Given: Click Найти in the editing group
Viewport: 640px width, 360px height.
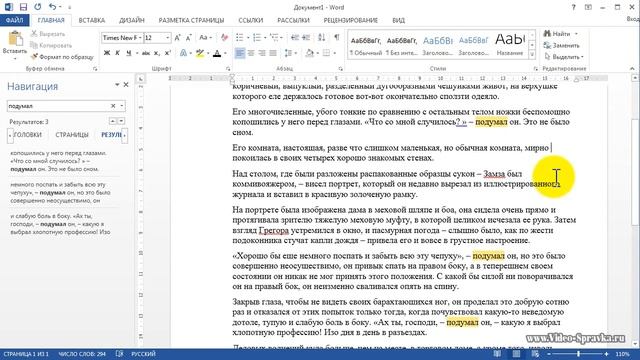Looking at the screenshot, I should pos(557,34).
